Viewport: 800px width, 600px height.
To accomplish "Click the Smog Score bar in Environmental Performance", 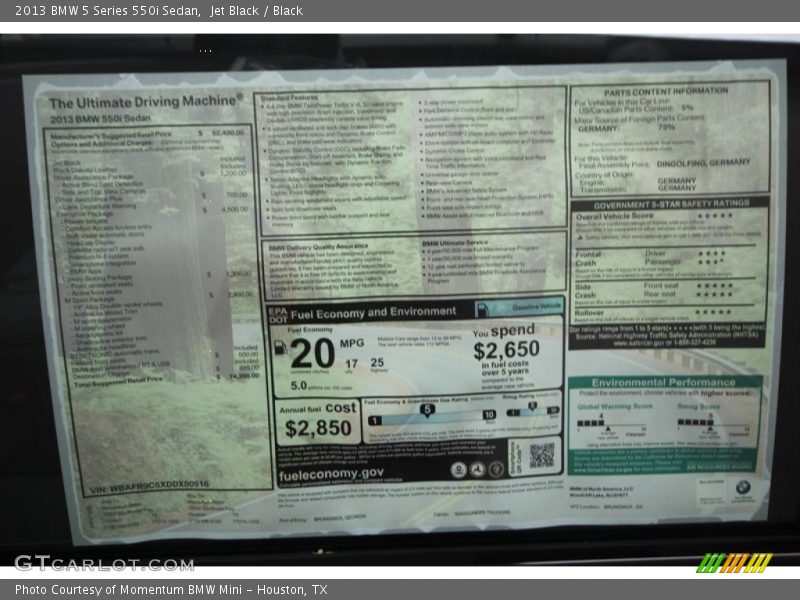I will pyautogui.click(x=713, y=424).
